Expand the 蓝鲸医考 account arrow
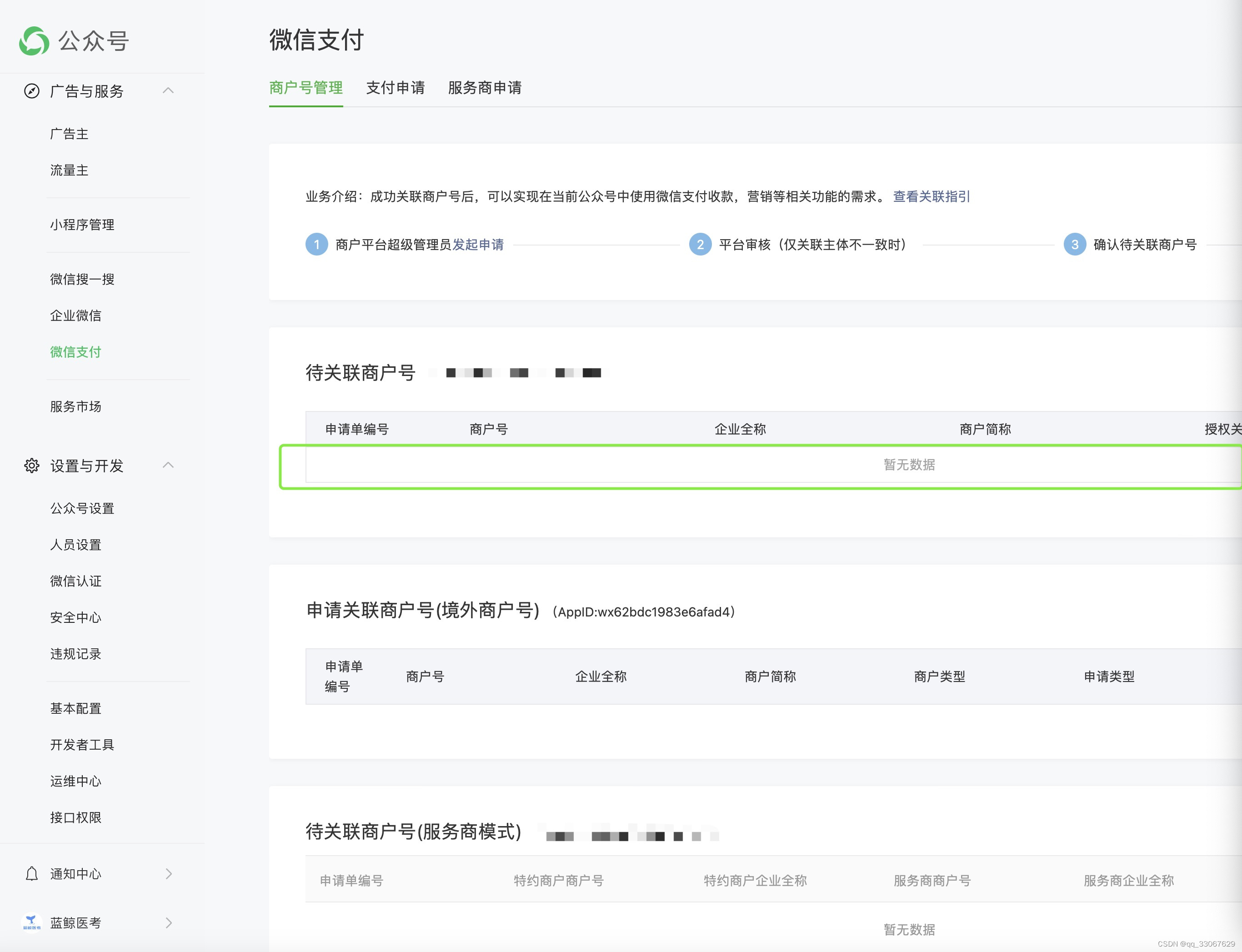 (168, 922)
